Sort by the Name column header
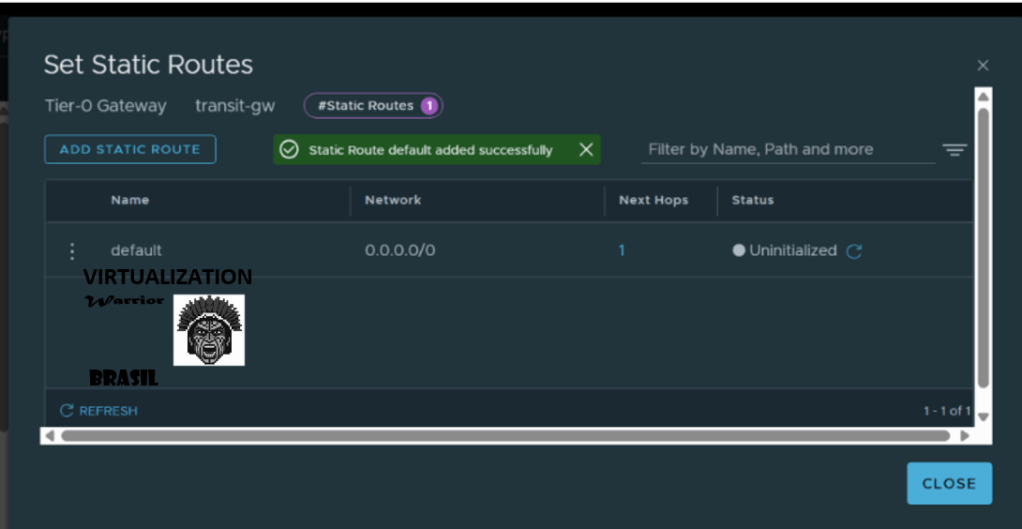The width and height of the screenshot is (1022, 529). click(130, 200)
